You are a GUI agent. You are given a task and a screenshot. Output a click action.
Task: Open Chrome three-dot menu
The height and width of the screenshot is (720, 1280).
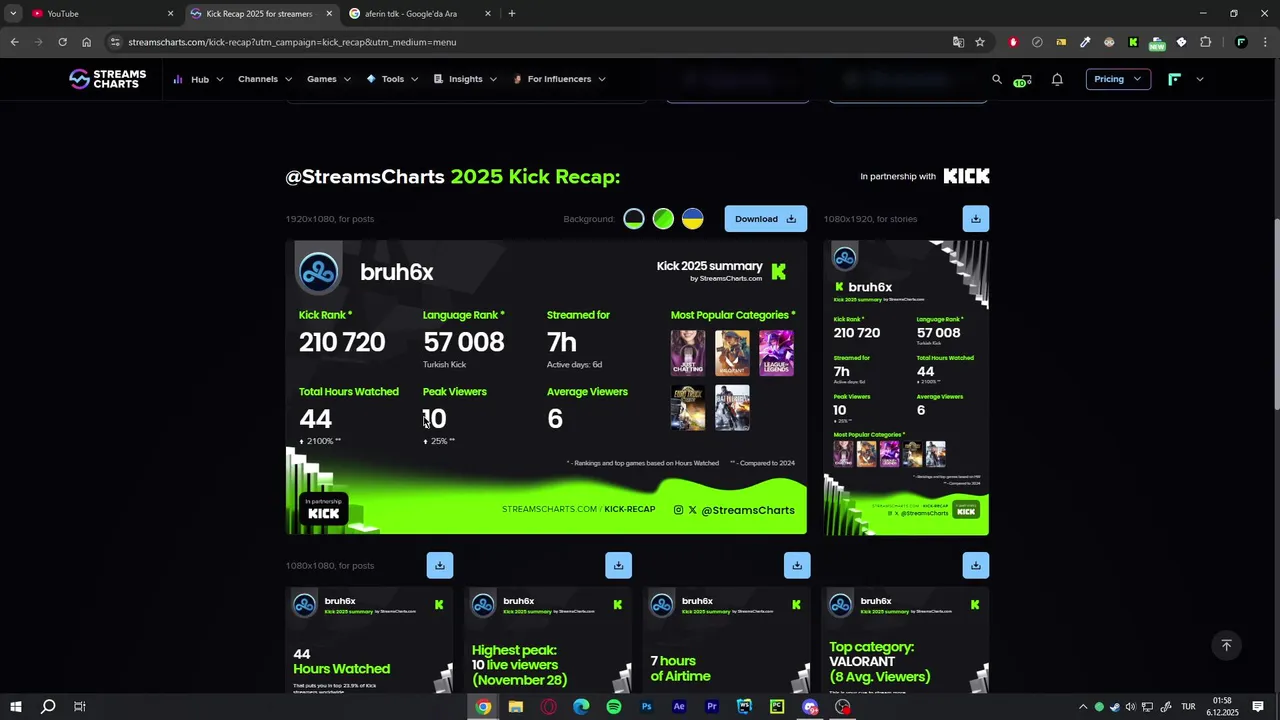click(1266, 42)
